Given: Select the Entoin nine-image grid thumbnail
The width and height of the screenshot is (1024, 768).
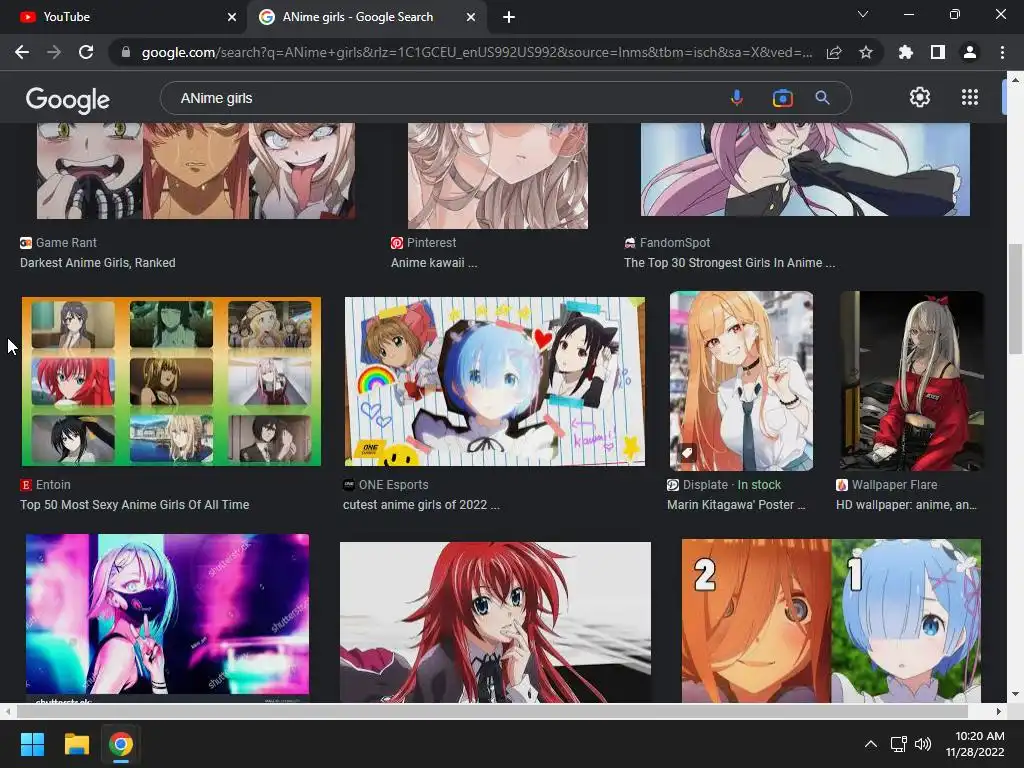Looking at the screenshot, I should click(x=171, y=381).
